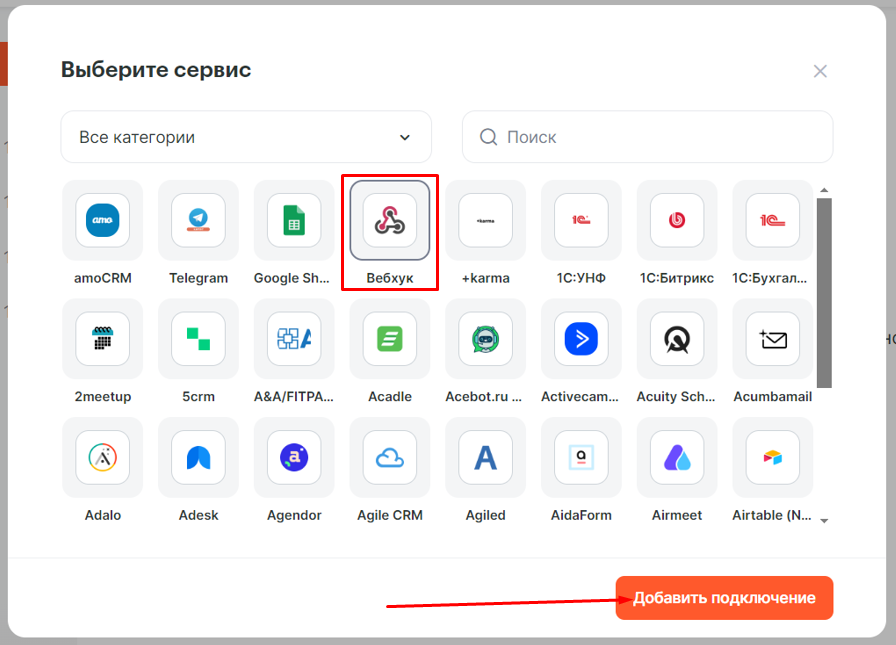
Task: Click the Добавить подключение button
Action: pos(724,598)
